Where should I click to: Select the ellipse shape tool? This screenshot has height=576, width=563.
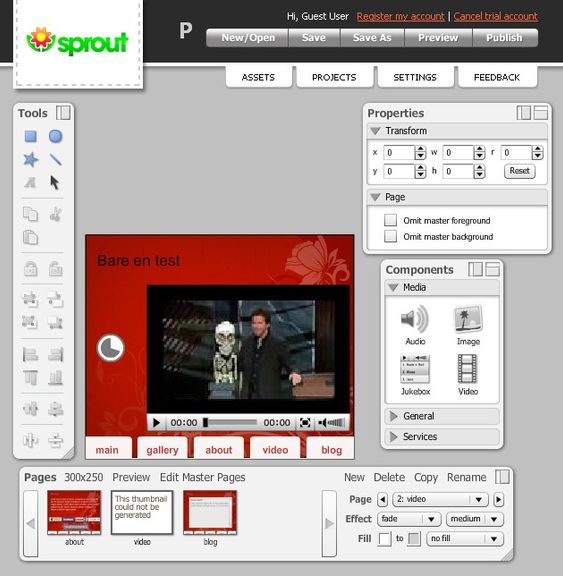[x=55, y=136]
